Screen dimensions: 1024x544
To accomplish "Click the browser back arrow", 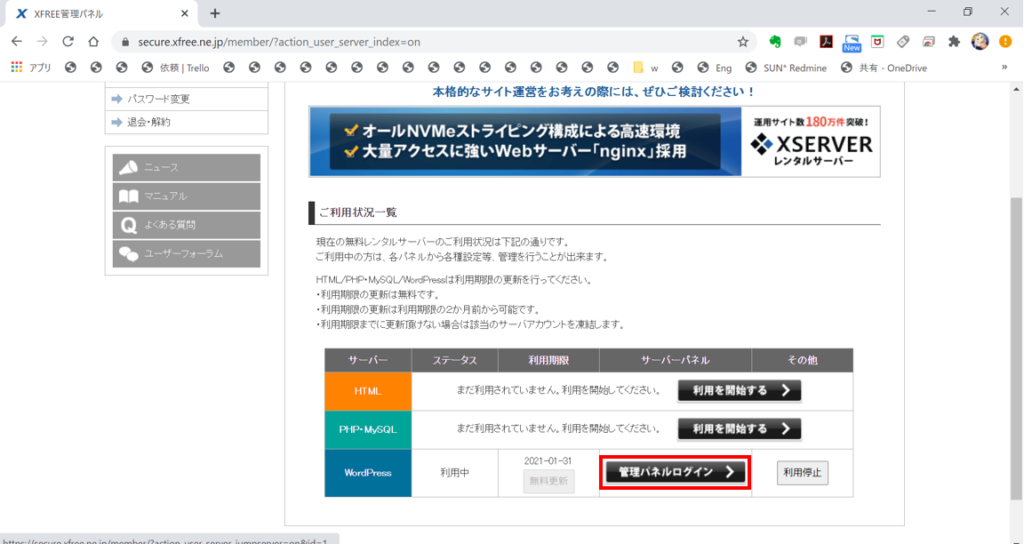I will [16, 42].
